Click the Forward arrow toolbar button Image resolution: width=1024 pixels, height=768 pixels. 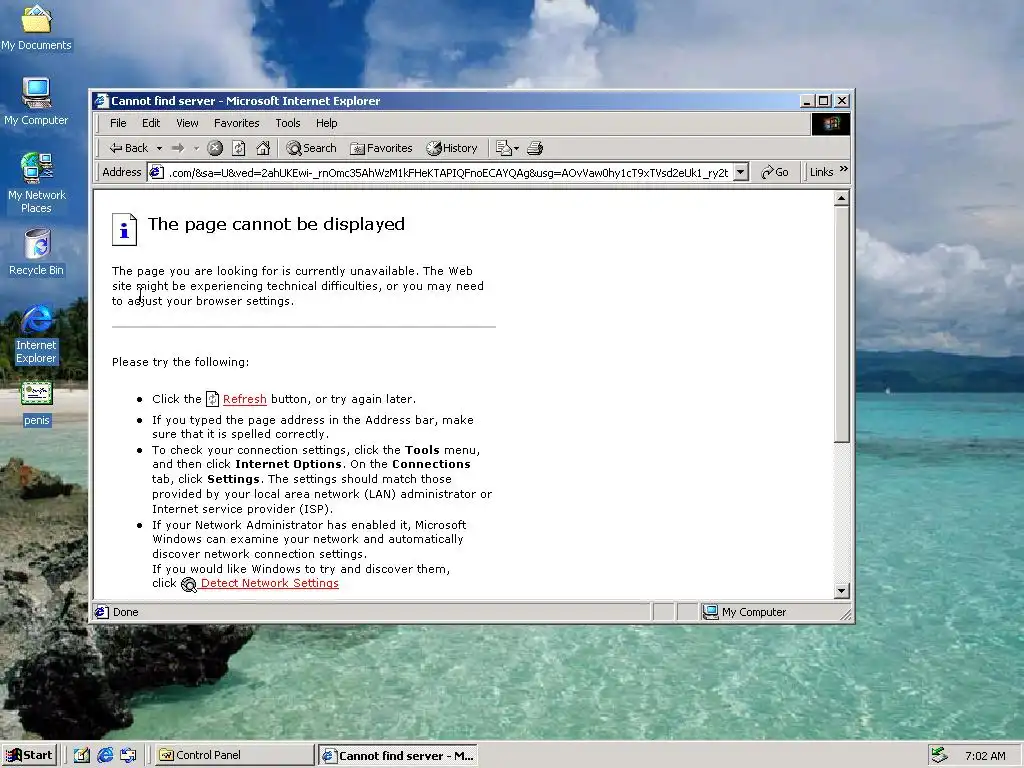pos(178,148)
